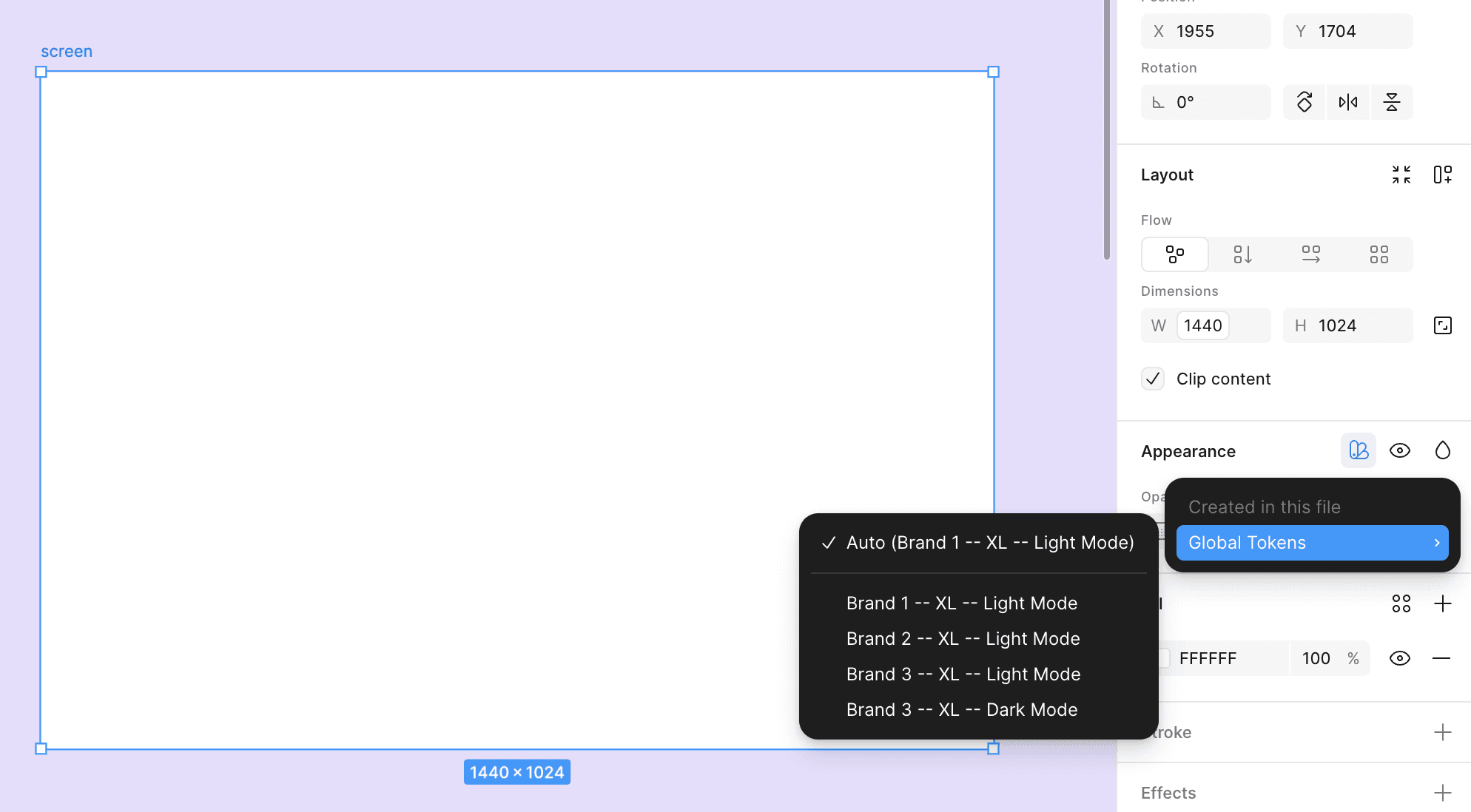Choose Brand 2 -- XL -- Light Mode

(x=963, y=639)
